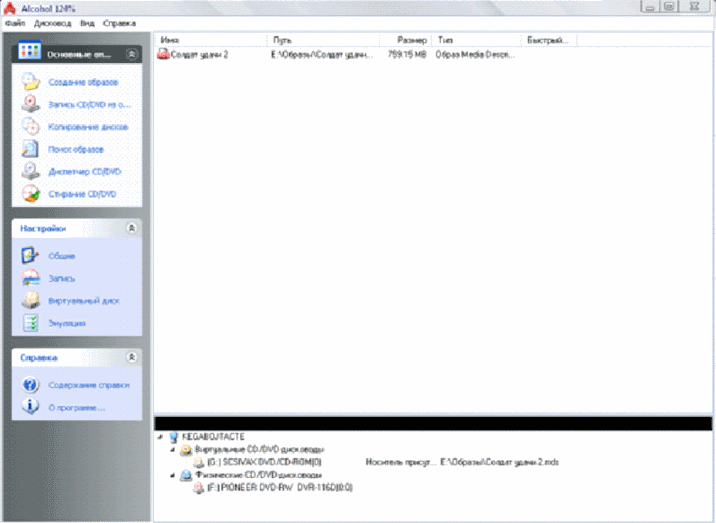Open the Файл menu
Screen dimensions: 716x523
(x=15, y=23)
